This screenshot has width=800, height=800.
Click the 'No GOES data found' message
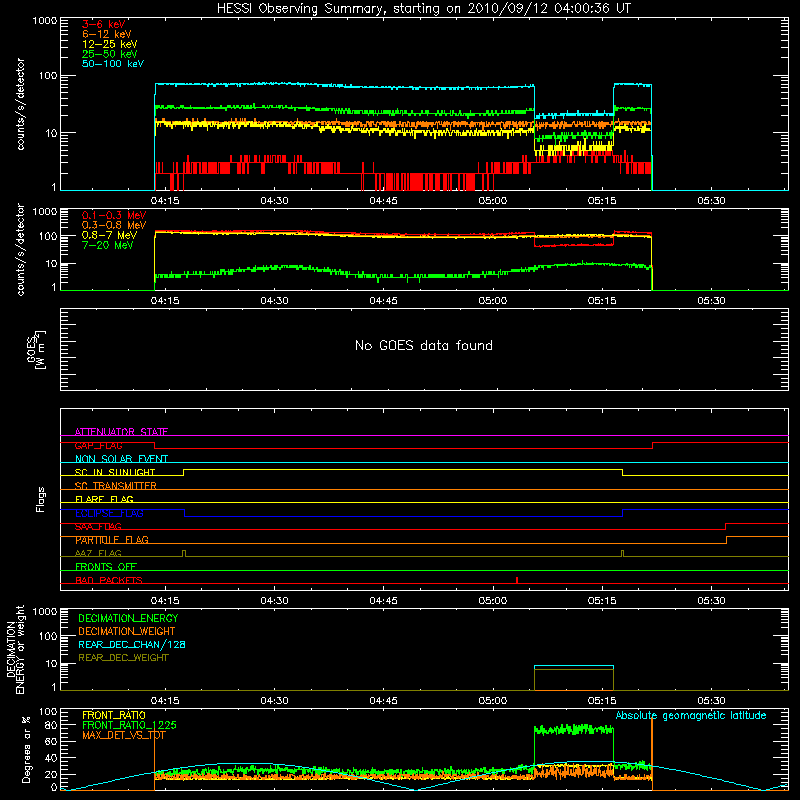tap(423, 345)
